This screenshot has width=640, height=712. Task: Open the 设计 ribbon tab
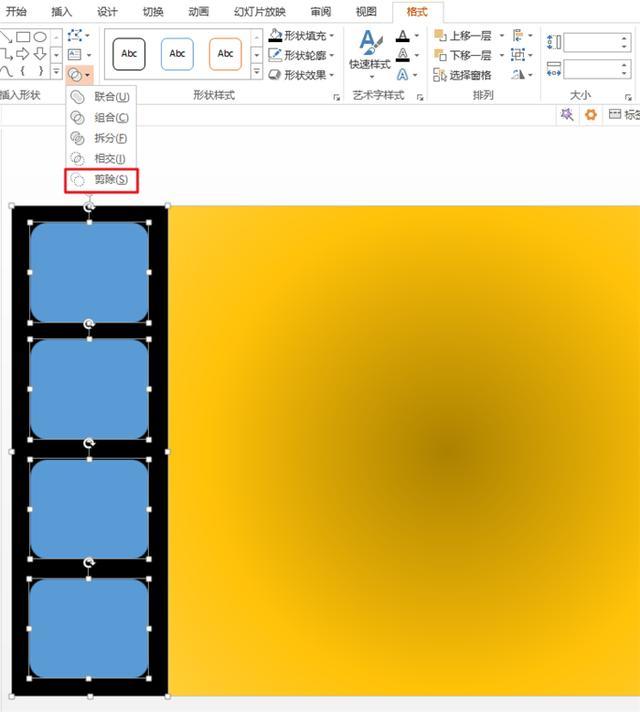click(107, 11)
